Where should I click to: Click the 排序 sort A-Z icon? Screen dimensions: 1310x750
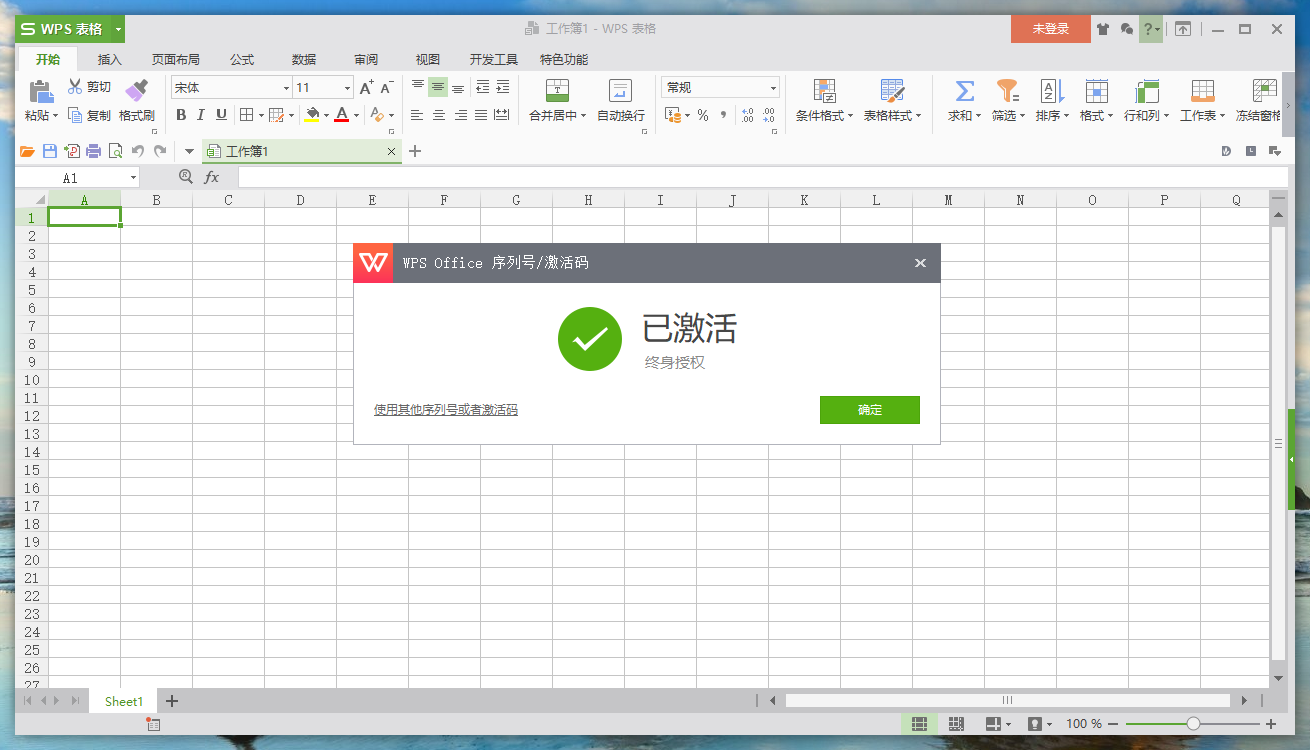coord(1052,91)
